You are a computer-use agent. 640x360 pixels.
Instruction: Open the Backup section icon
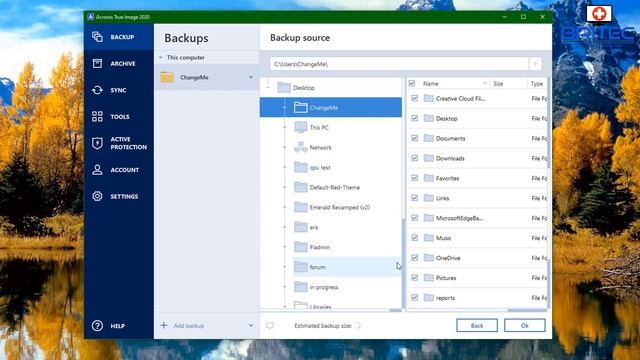97,37
